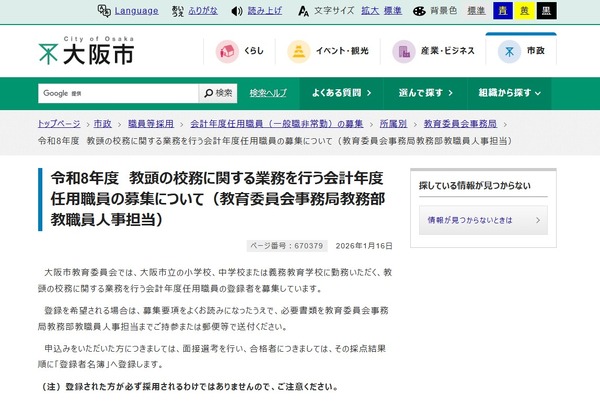This screenshot has width=600, height=407.
Task: Click the blue city emblem 市政 icon
Action: coord(509,51)
